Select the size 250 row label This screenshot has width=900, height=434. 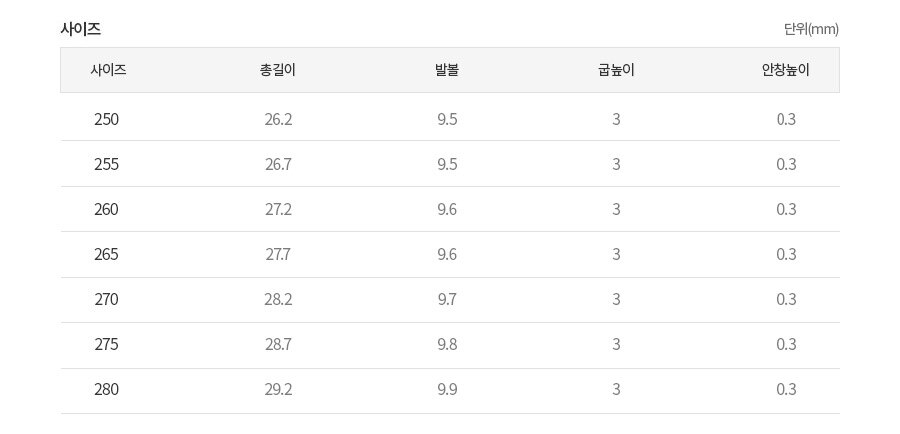(x=106, y=119)
